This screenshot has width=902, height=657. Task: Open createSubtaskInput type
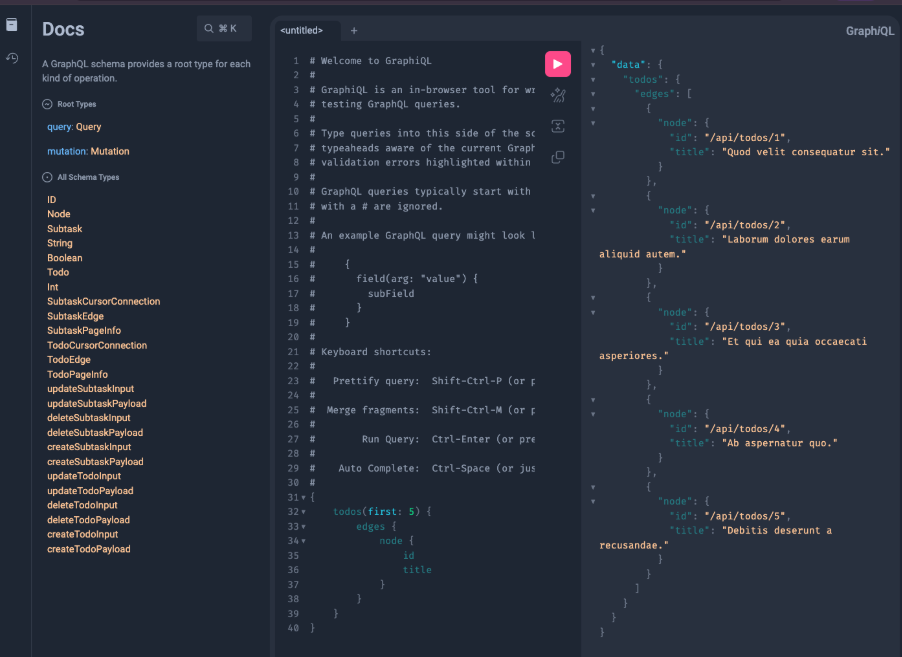89,447
